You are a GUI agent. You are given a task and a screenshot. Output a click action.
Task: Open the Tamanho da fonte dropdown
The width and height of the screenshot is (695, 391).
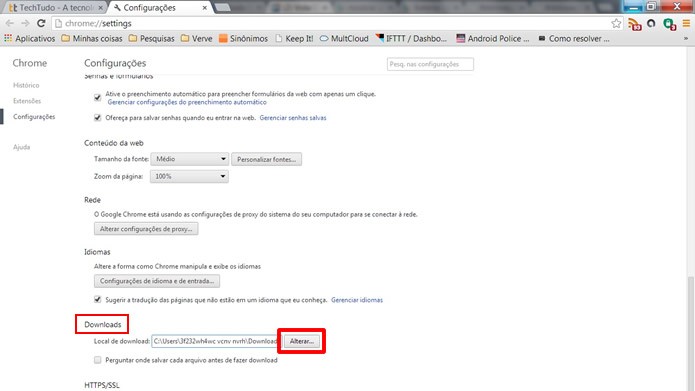click(x=190, y=159)
